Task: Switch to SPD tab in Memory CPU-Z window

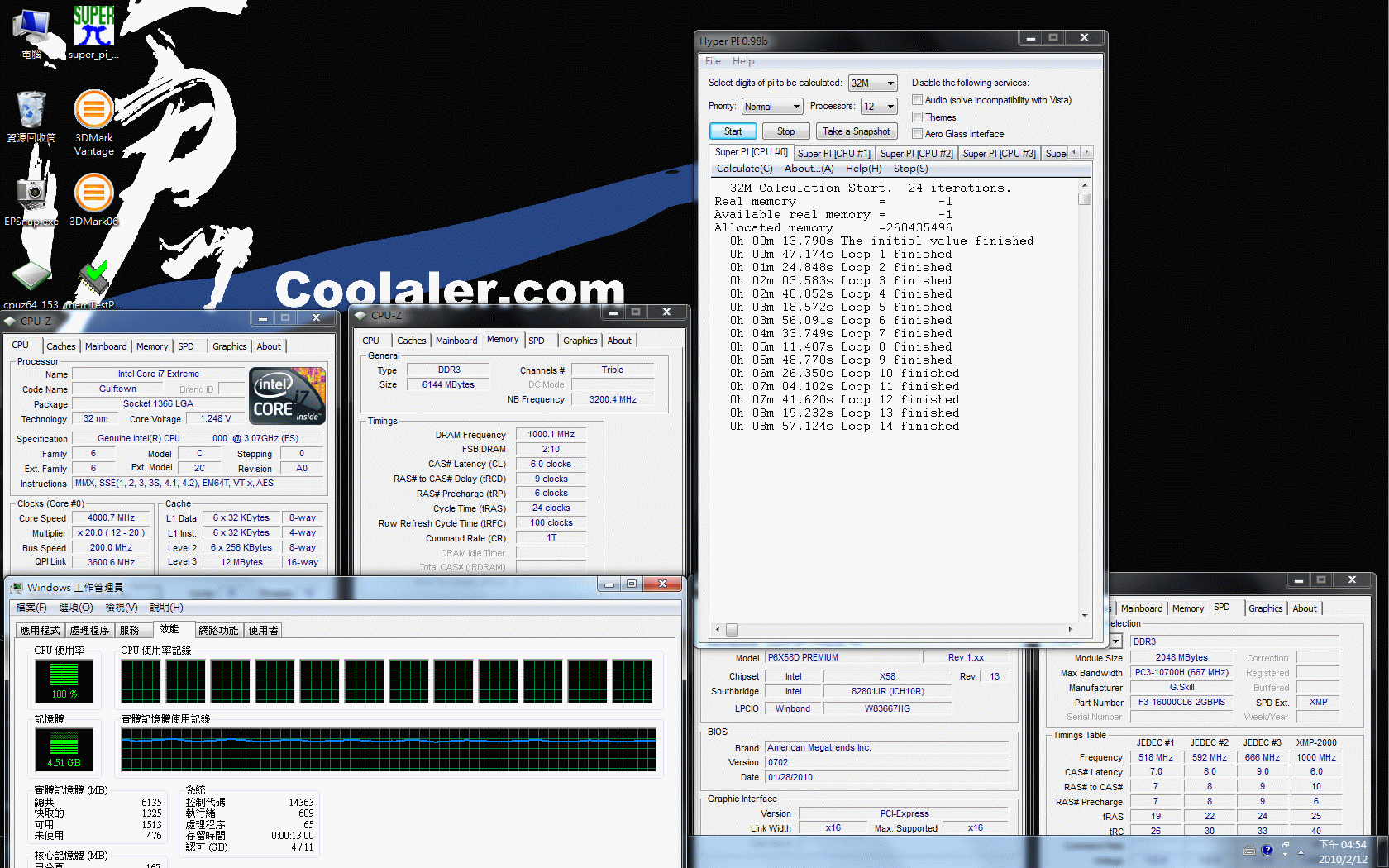Action: (x=537, y=341)
